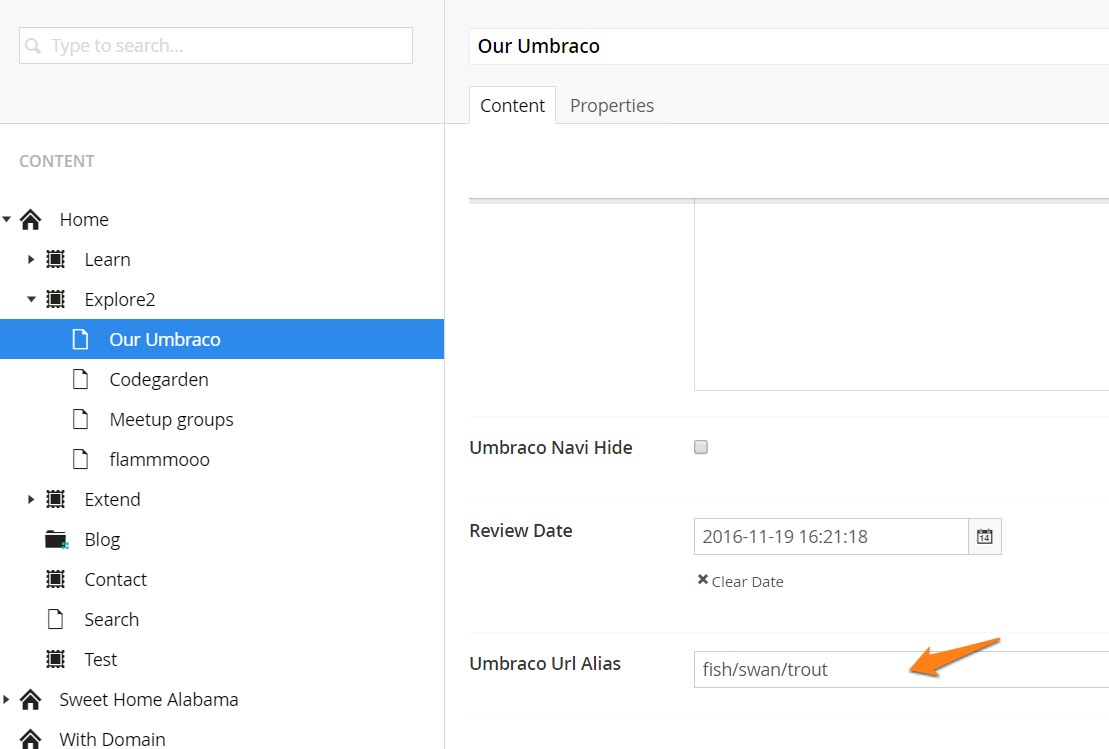Switch to the Properties tab

click(612, 105)
